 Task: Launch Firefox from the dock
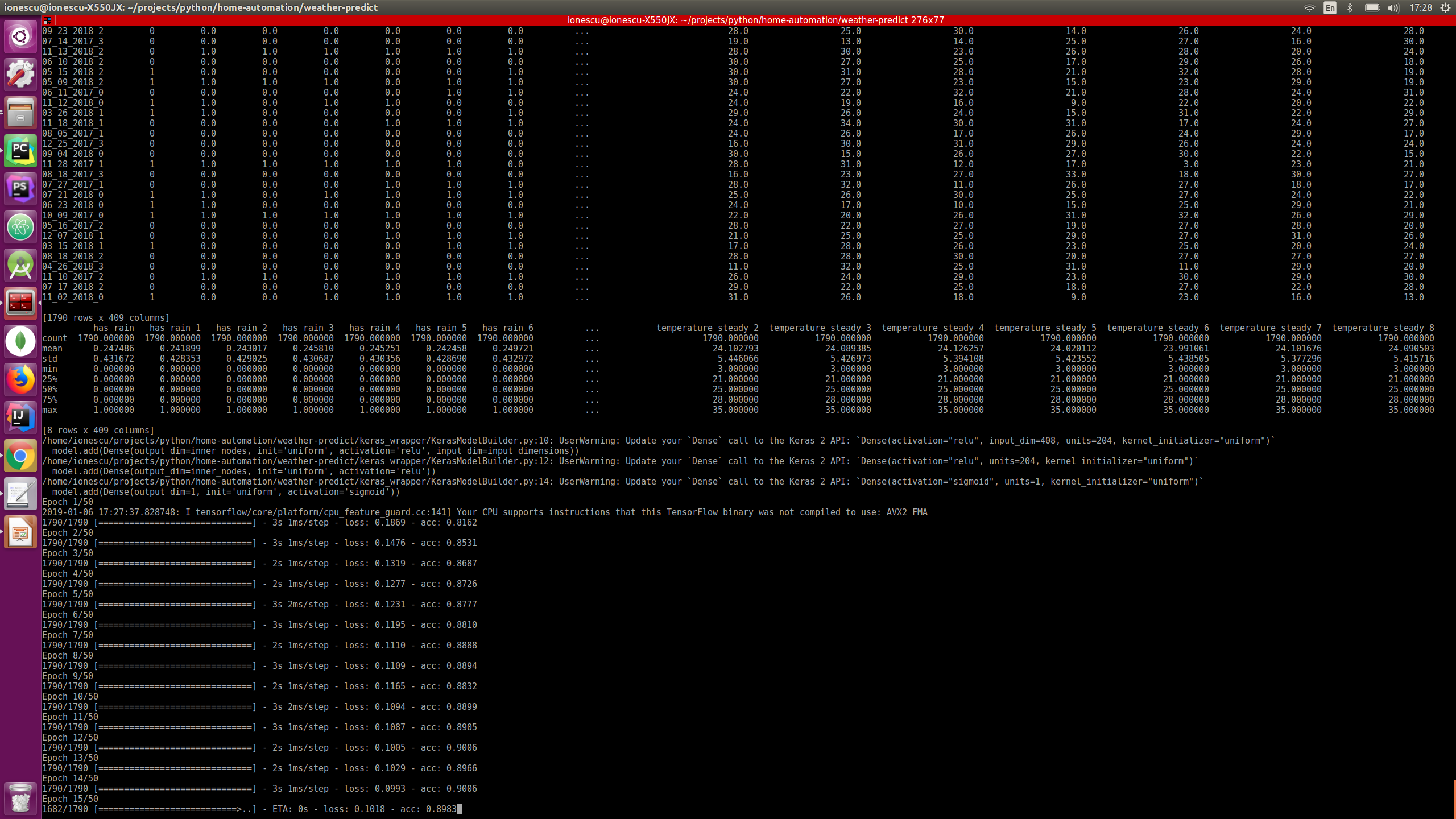[20, 379]
